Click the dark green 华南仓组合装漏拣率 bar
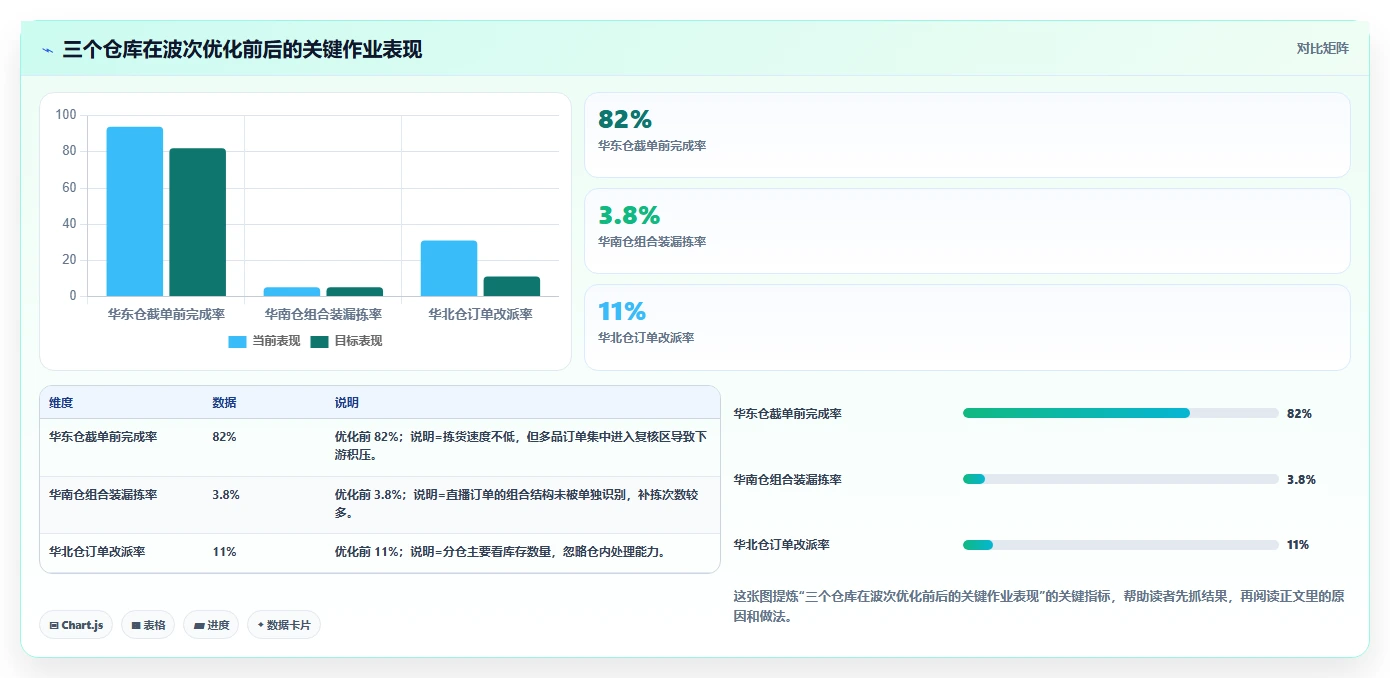 (355, 292)
